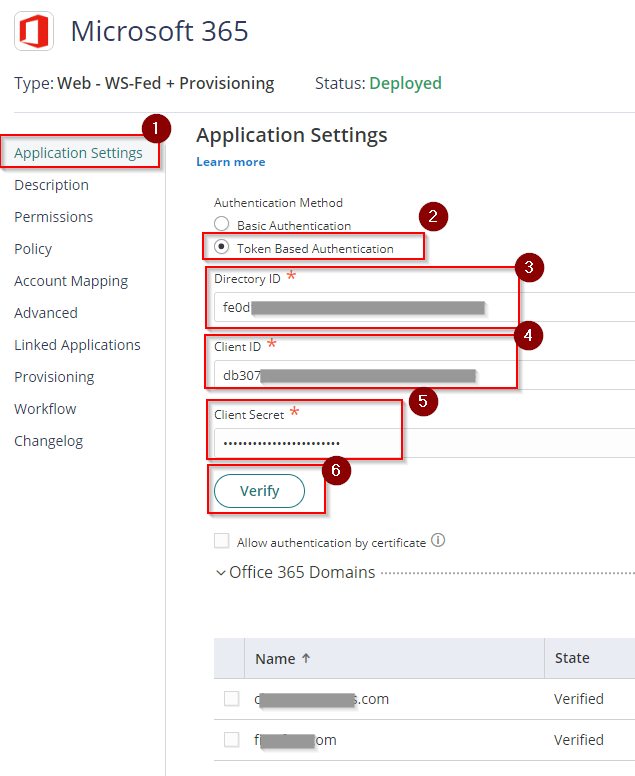Enable Allow authentication by certificate checkbox
The image size is (635, 776).
point(221,541)
